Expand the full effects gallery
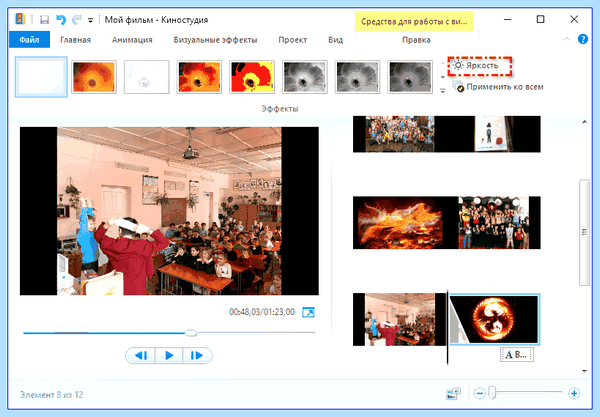The width and height of the screenshot is (600, 417). point(443,91)
